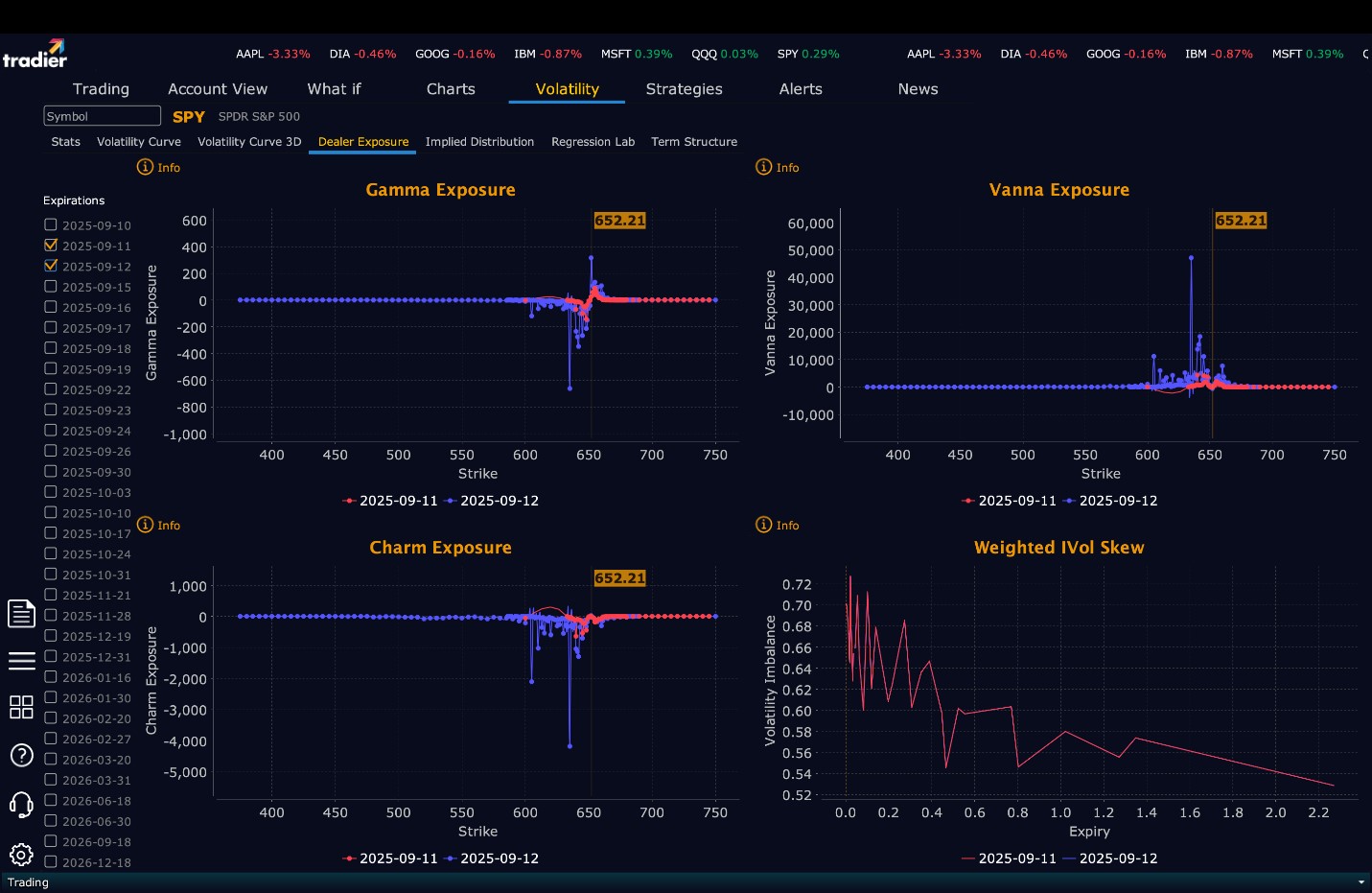Viewport: 1372px width, 893px height.
Task: Open the Alerts tab
Action: click(x=801, y=89)
